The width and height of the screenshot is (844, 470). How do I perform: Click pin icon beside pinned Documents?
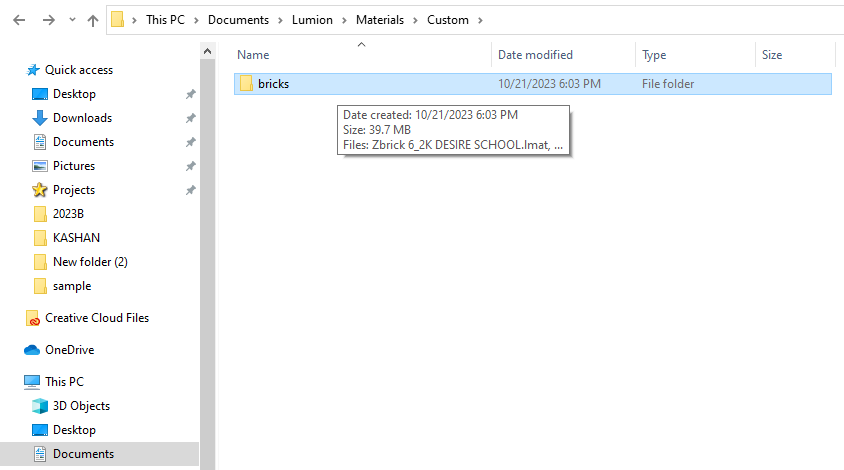[x=191, y=142]
